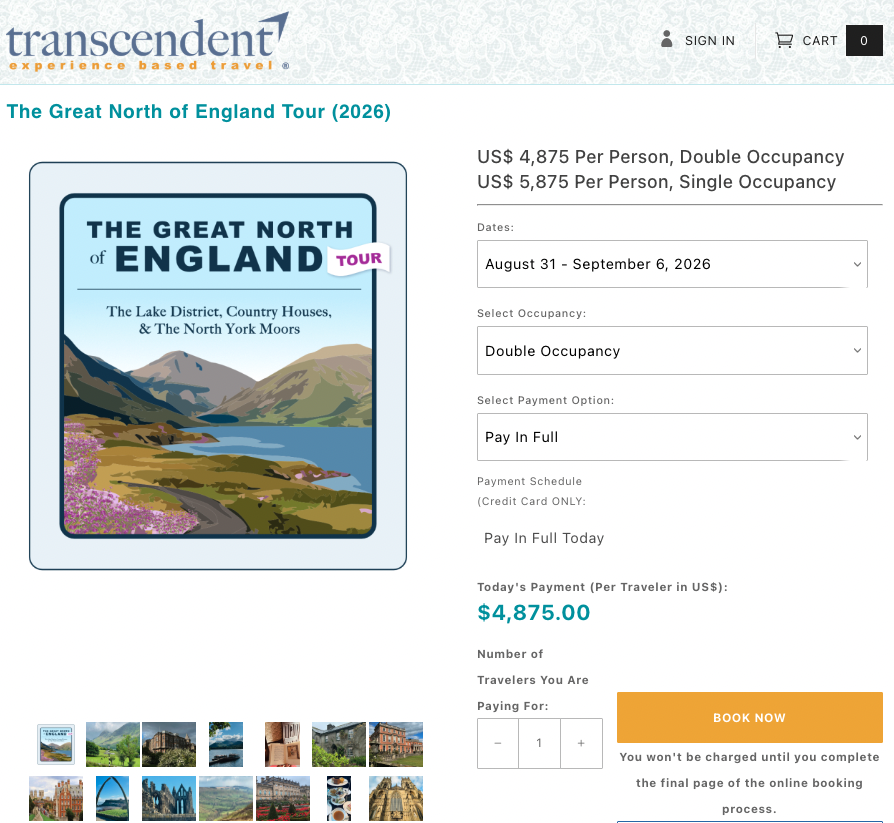894x823 pixels.
Task: Increase number of travelers with plus button
Action: coord(581,743)
